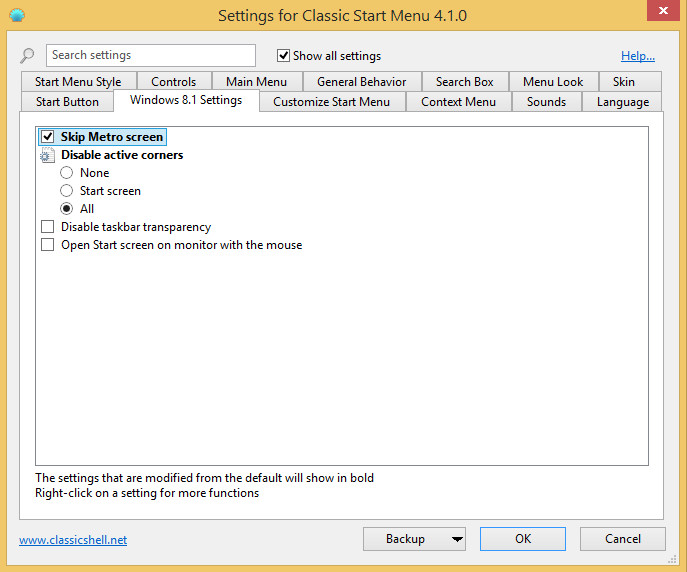Switch to Start Menu Style tab
The width and height of the screenshot is (687, 572).
[78, 82]
